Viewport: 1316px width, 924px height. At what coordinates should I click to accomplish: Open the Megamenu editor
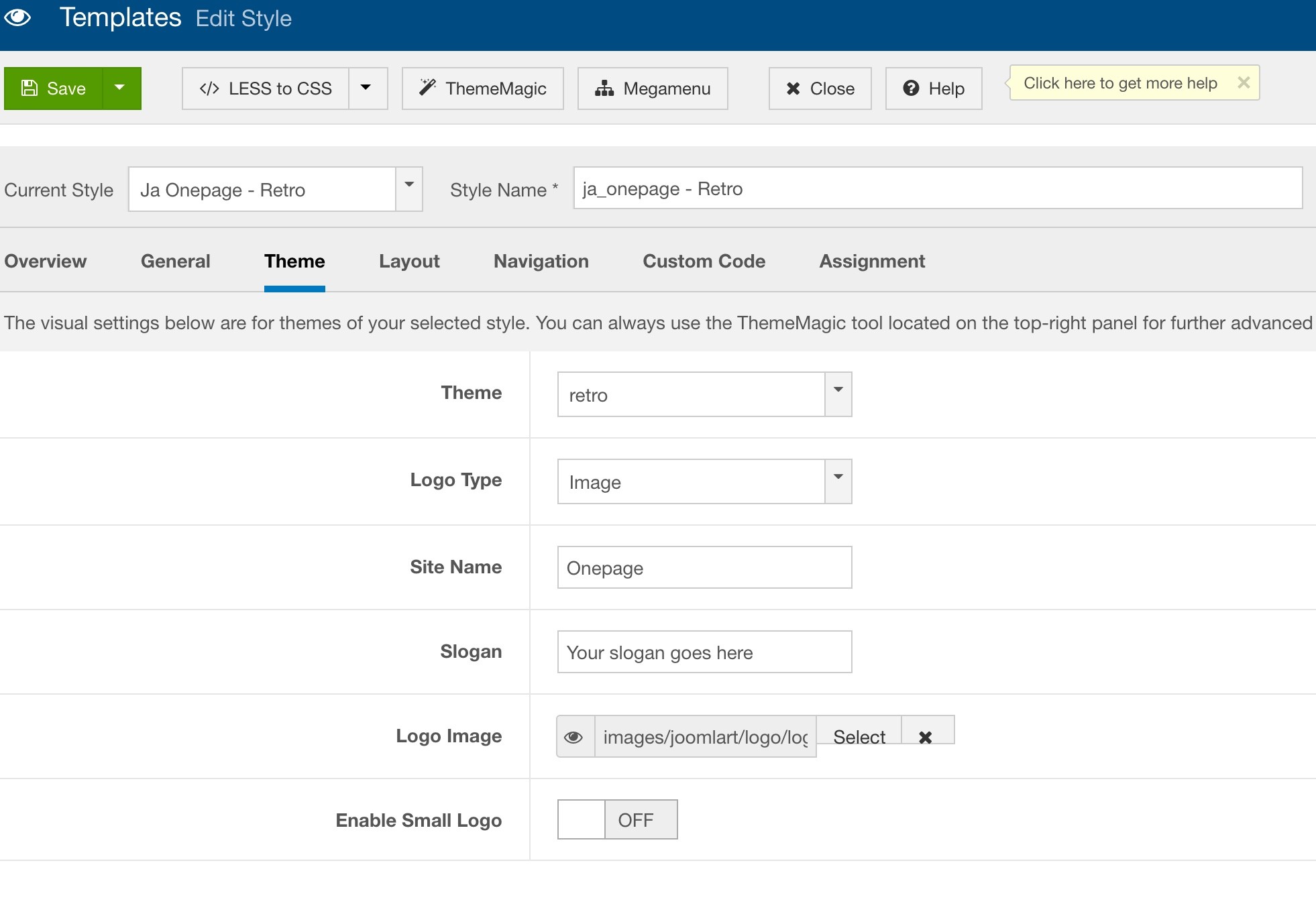tap(652, 89)
